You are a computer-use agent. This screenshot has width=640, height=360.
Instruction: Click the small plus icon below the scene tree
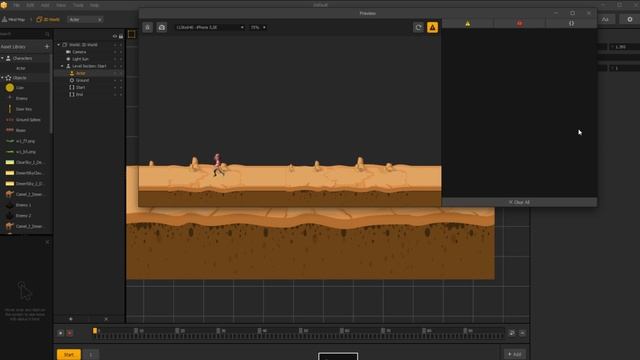71,319
